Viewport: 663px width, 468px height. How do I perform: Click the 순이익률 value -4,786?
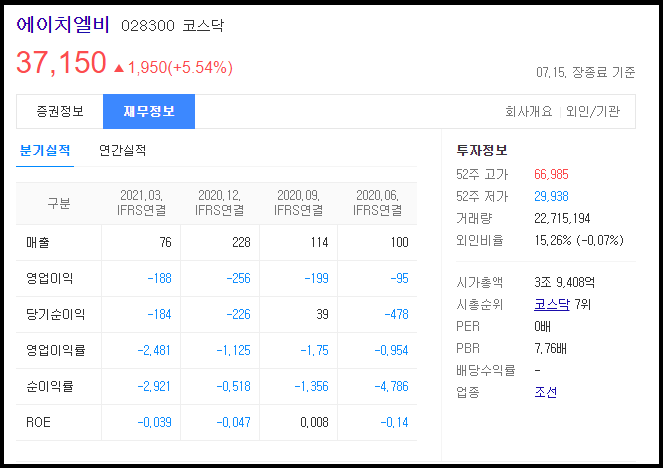coord(392,386)
